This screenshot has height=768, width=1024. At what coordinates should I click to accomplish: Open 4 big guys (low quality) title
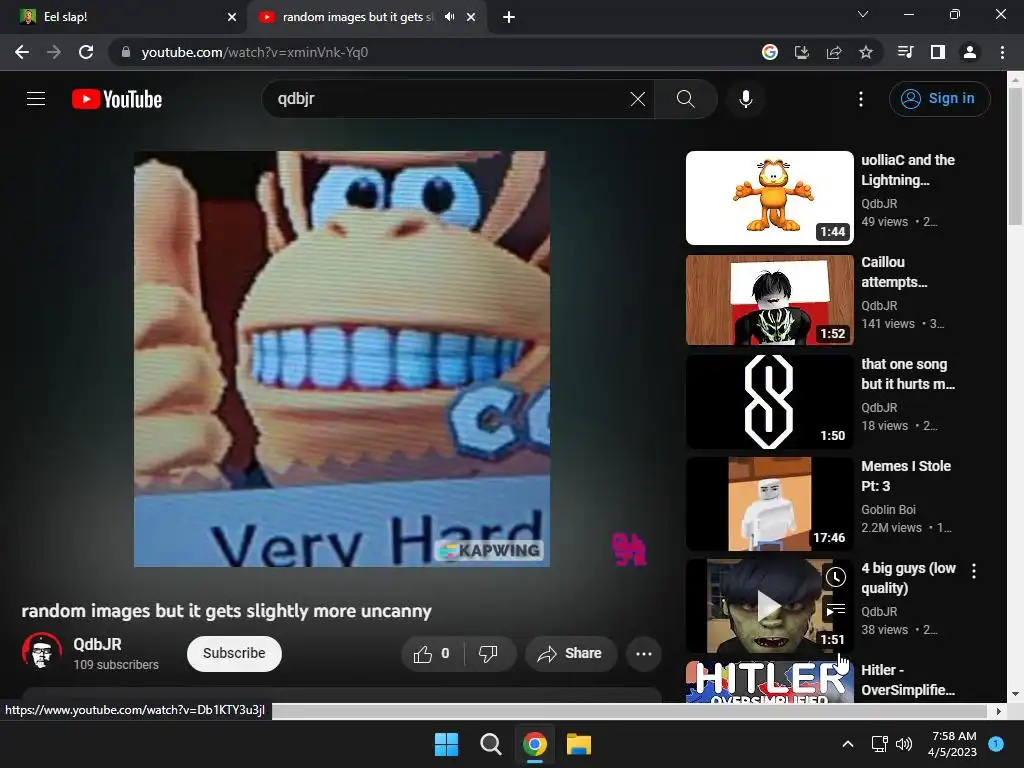point(908,578)
